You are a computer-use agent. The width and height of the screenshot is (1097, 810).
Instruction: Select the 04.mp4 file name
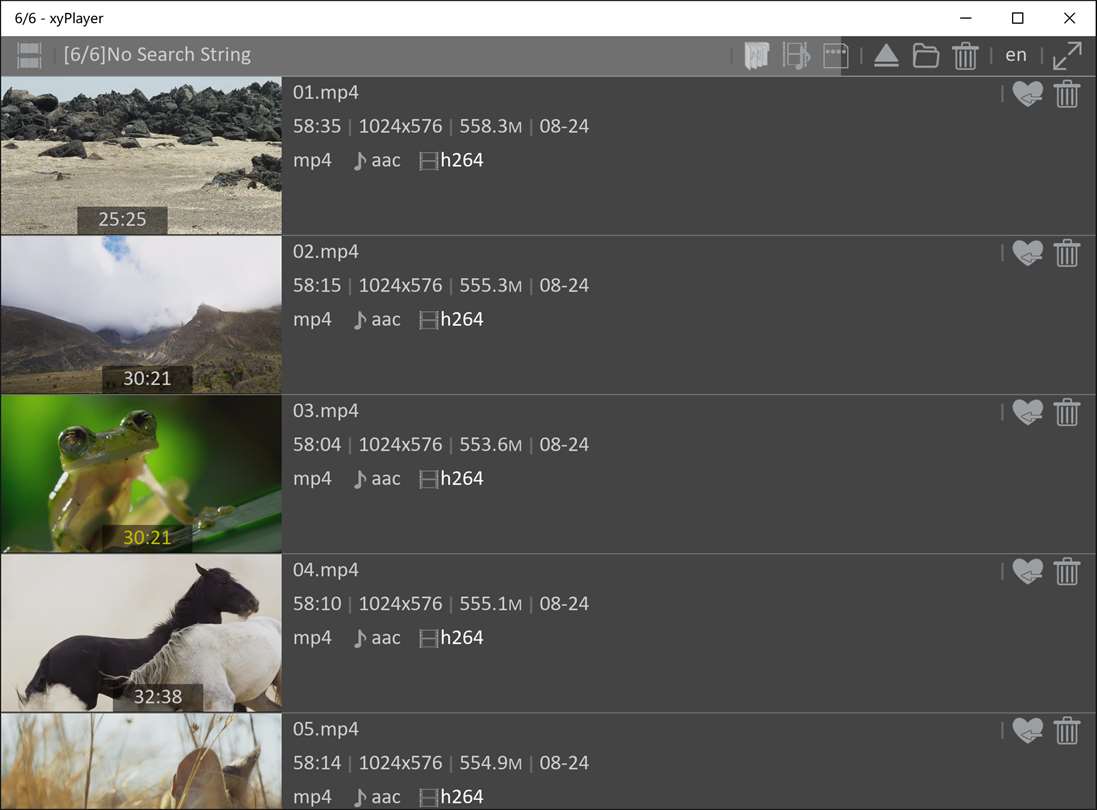pos(325,569)
